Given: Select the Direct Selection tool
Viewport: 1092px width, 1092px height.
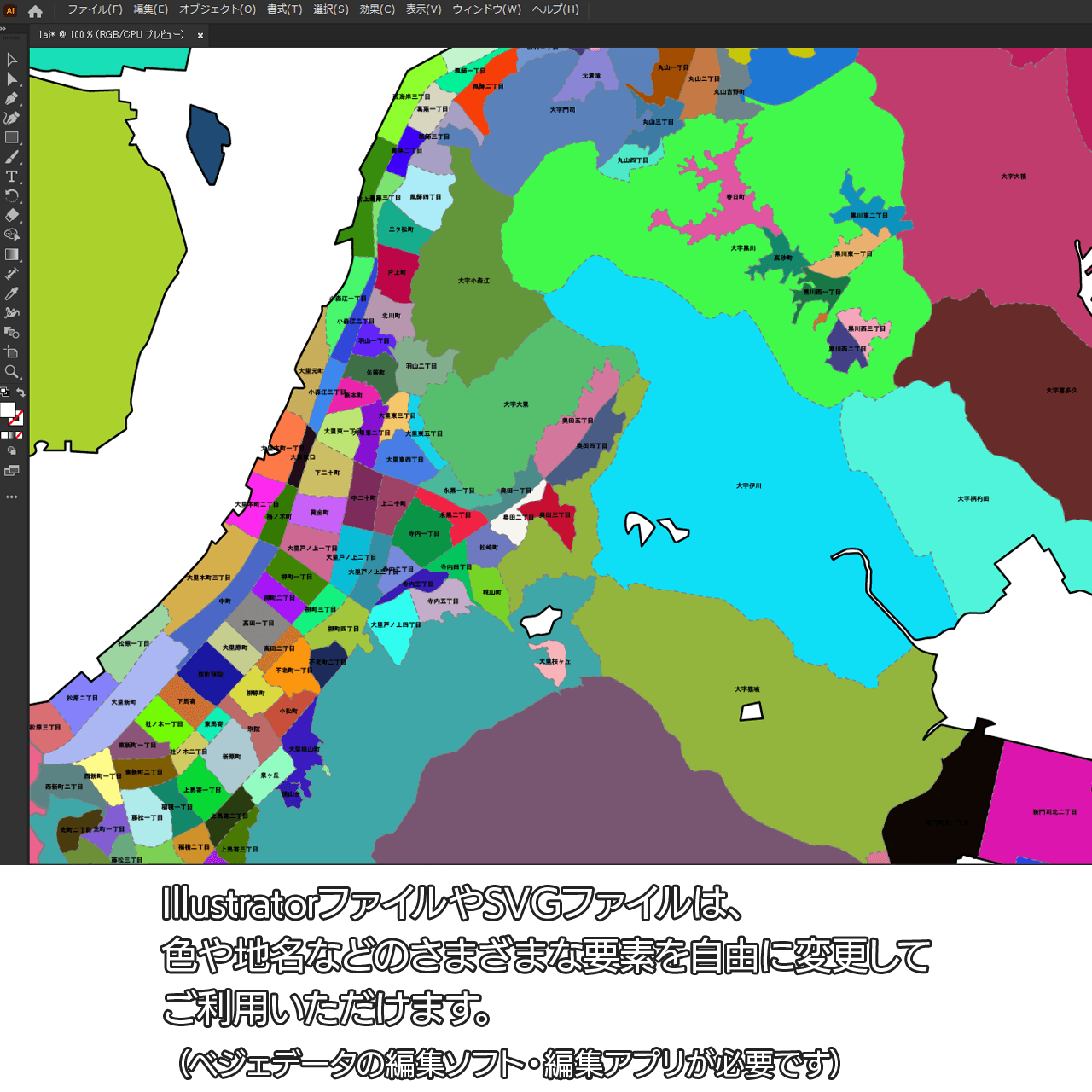Looking at the screenshot, I should coord(12,79).
